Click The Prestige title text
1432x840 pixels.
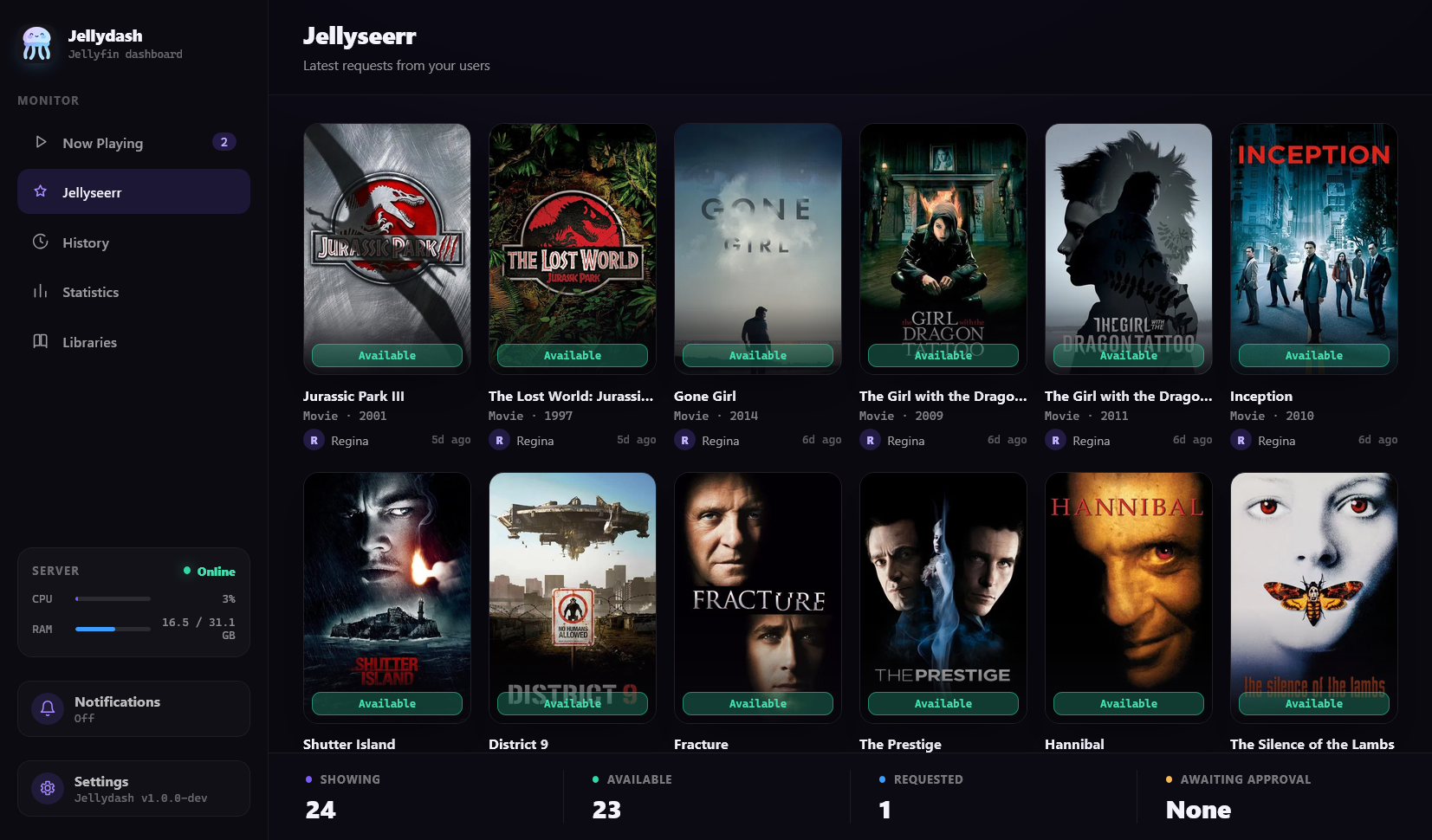pyautogui.click(x=900, y=744)
